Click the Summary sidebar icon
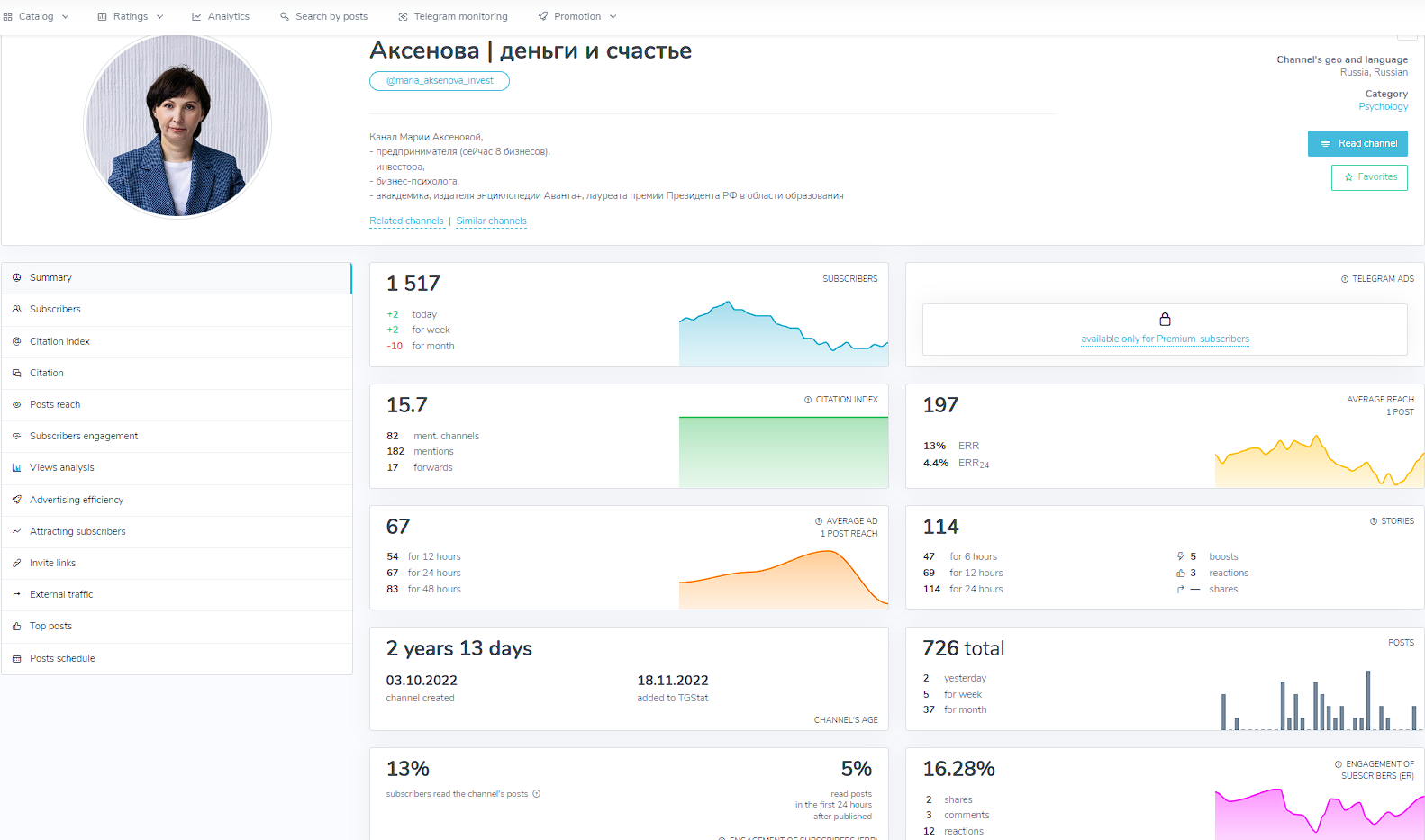Image resolution: width=1425 pixels, height=840 pixels. tap(16, 277)
